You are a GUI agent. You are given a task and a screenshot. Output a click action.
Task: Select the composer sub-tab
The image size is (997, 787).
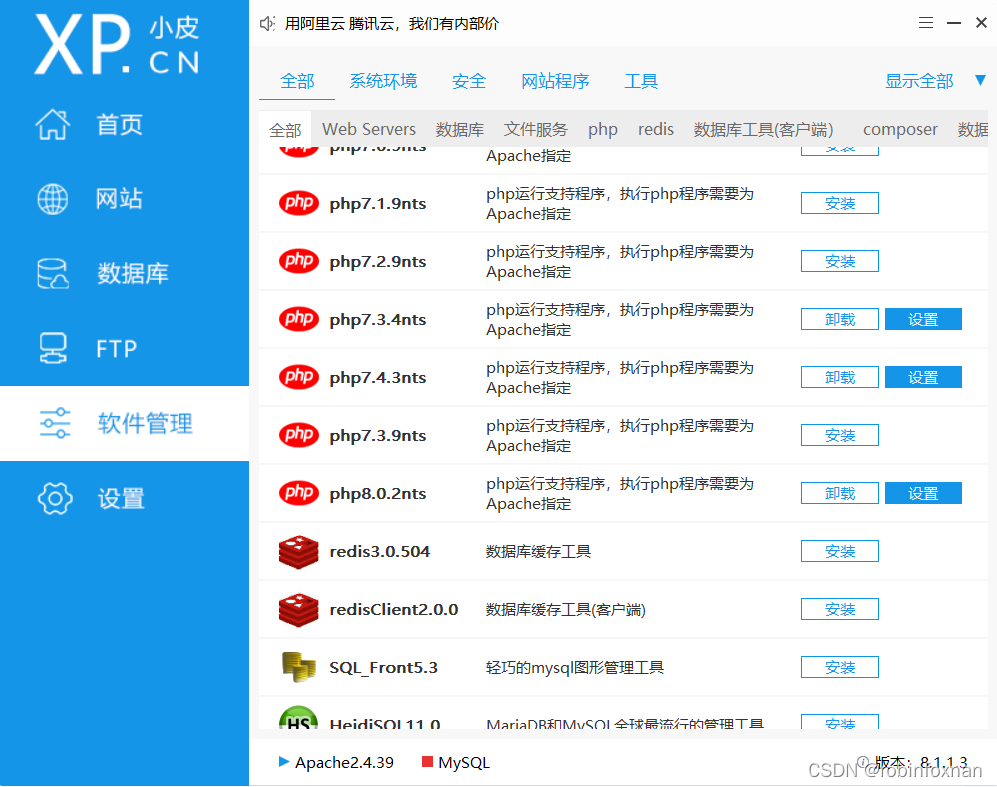900,129
